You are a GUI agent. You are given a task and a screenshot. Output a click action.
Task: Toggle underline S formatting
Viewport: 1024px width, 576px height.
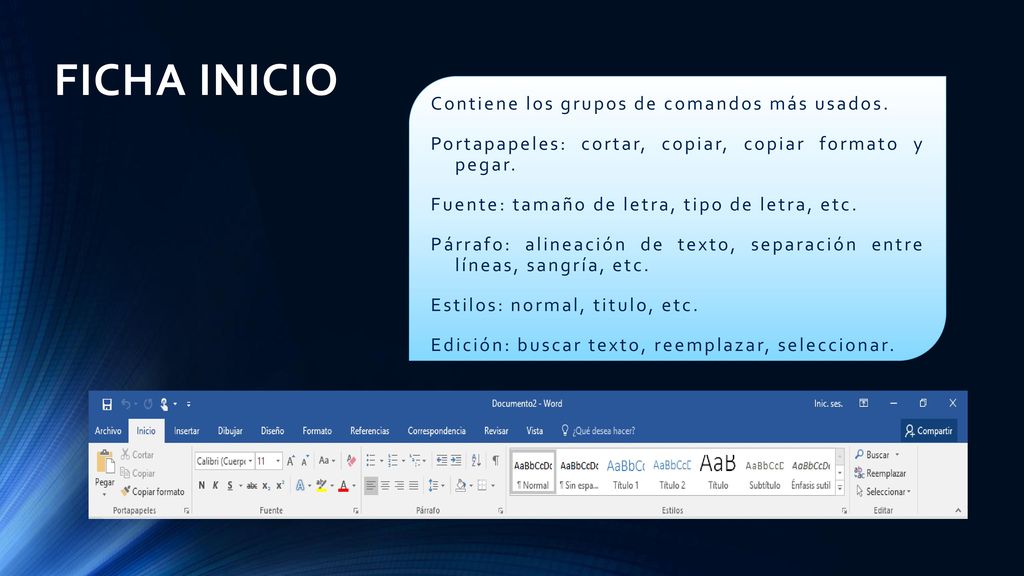point(230,485)
